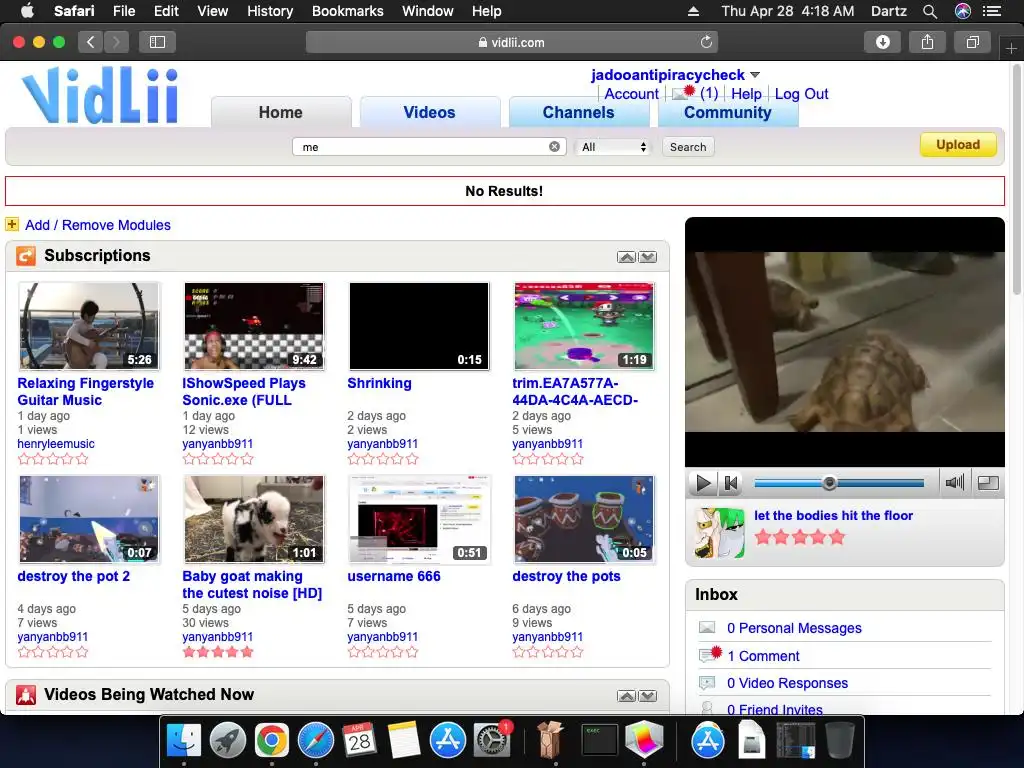This screenshot has height=768, width=1024.
Task: Switch to the Community tab
Action: coord(728,112)
